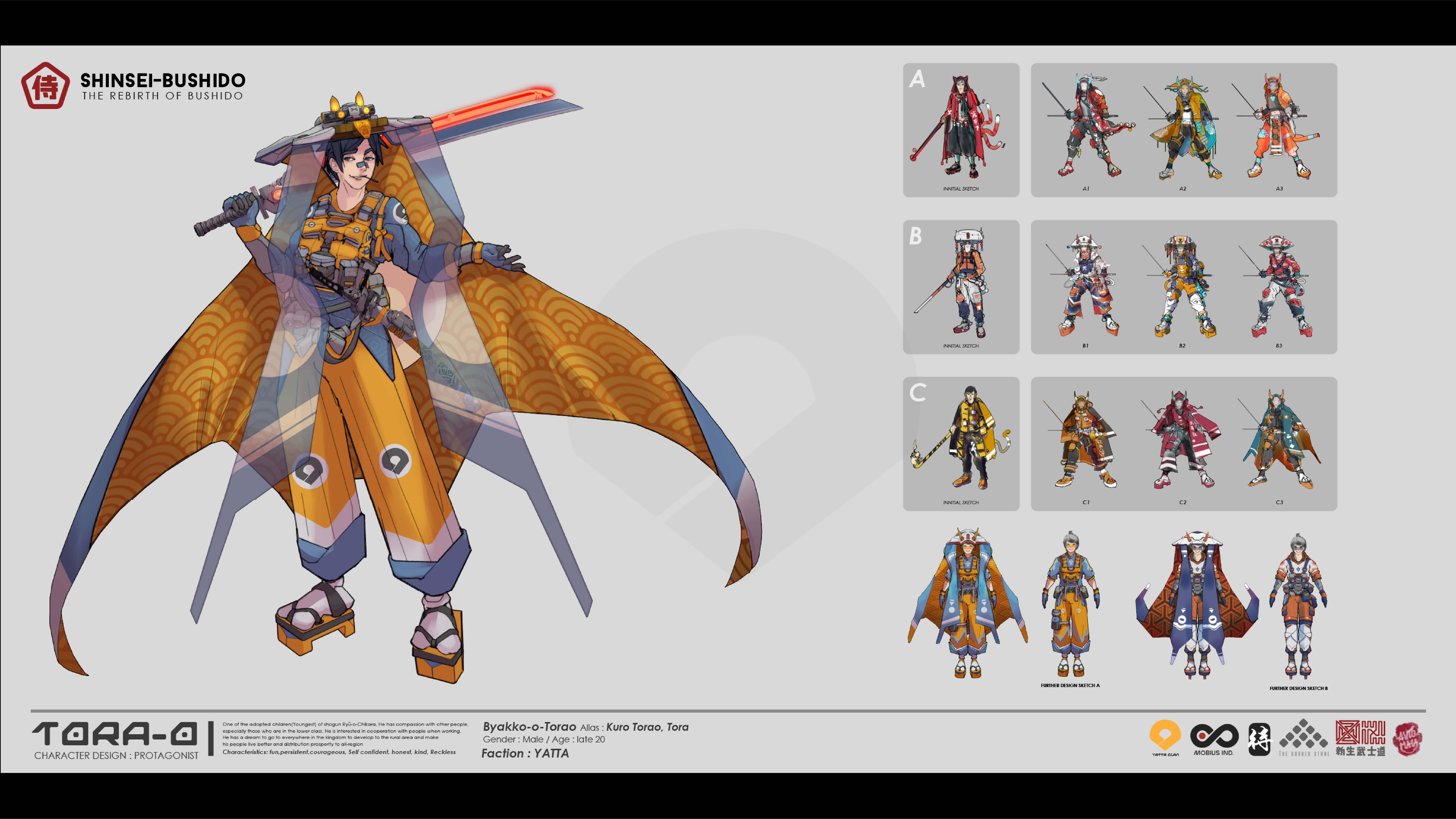The image size is (1456, 819).
Task: Select the C initial sketch thumbnail
Action: pyautogui.click(x=961, y=444)
